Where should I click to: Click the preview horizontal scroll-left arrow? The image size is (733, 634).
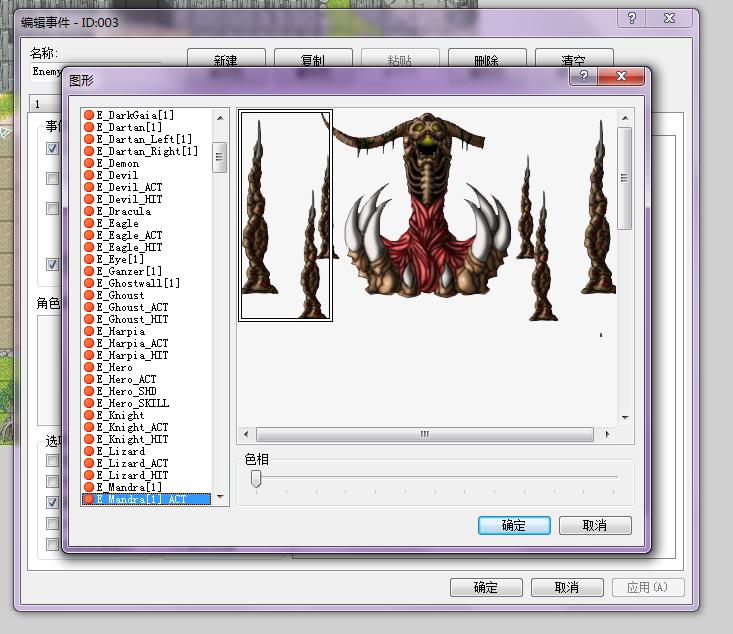tap(246, 434)
